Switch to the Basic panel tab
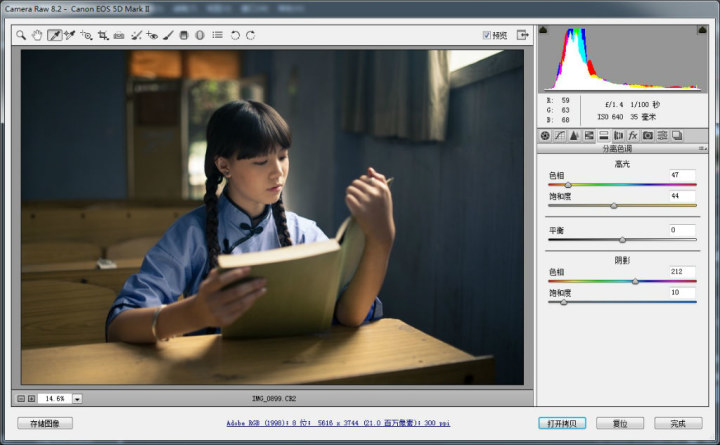 click(x=545, y=135)
